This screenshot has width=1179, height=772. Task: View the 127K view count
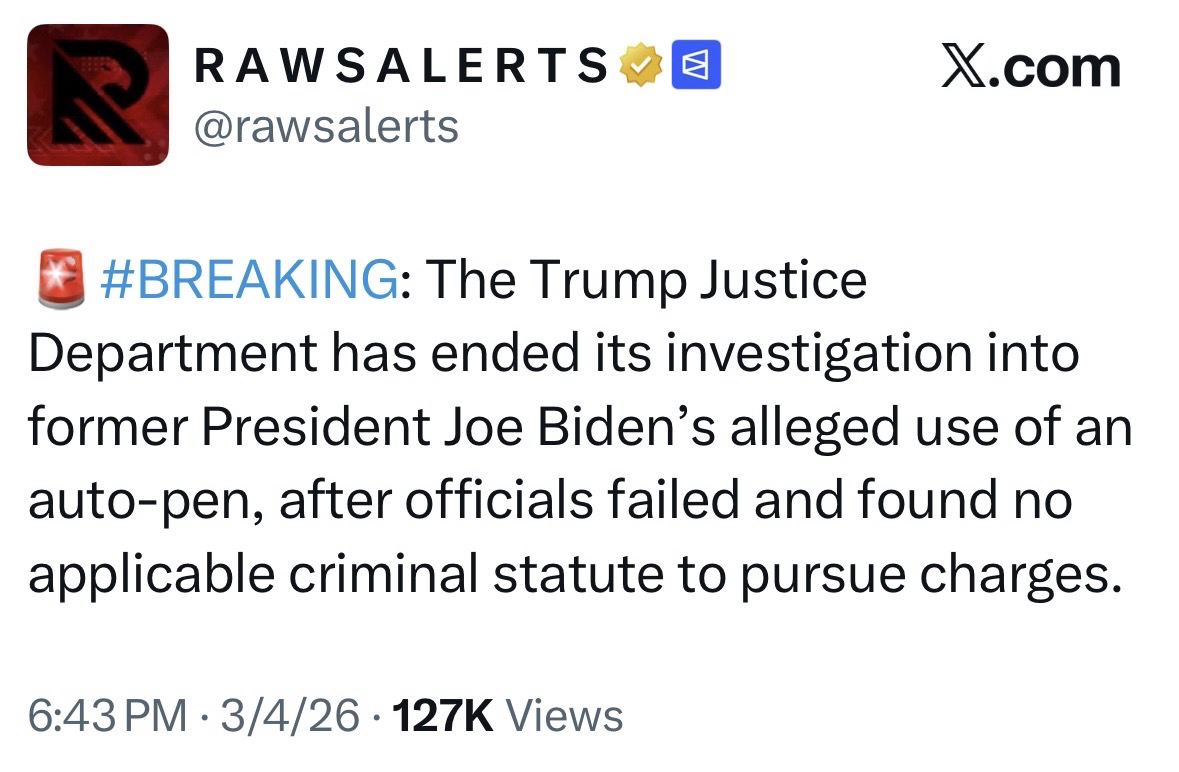point(443,716)
